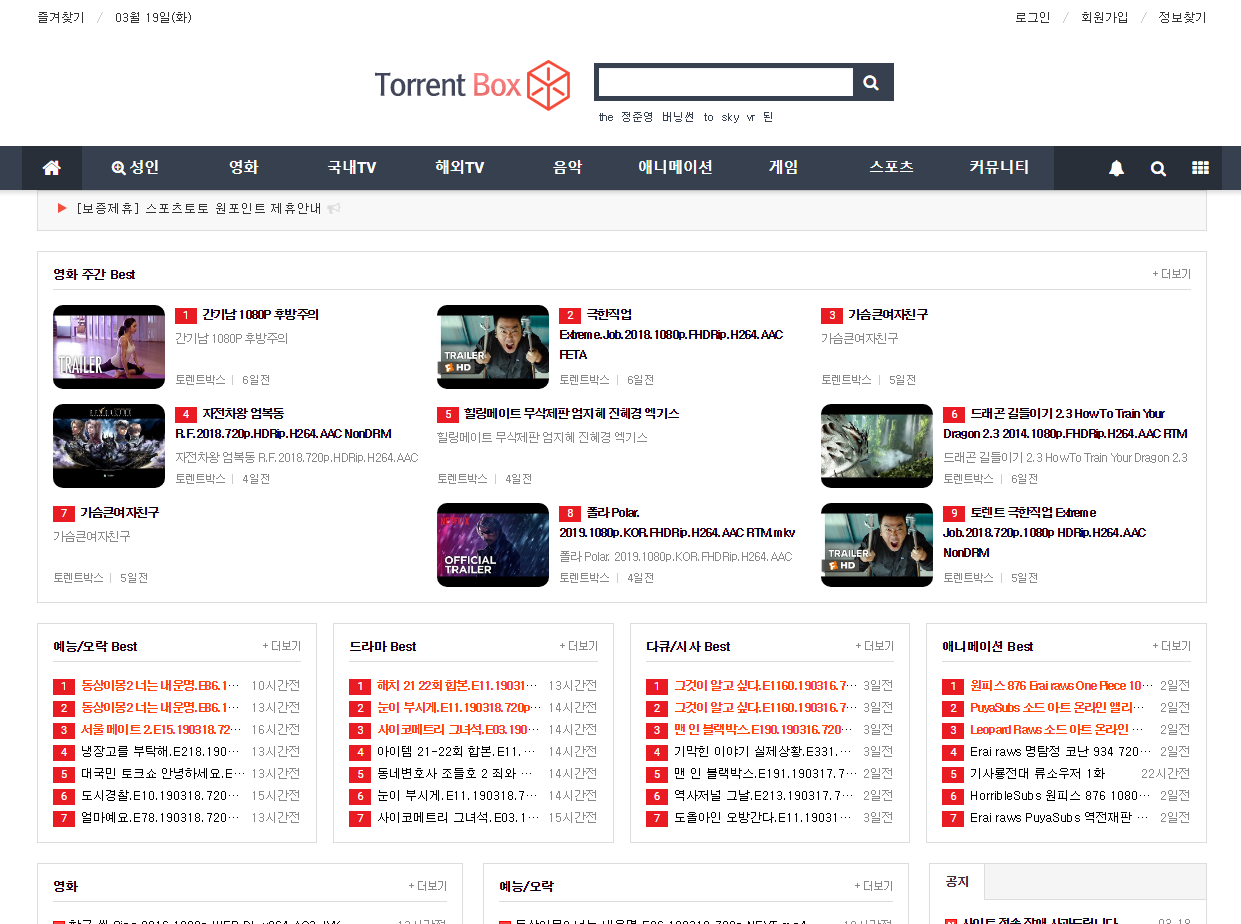
Task: Select the 공지 tab
Action: (x=957, y=881)
